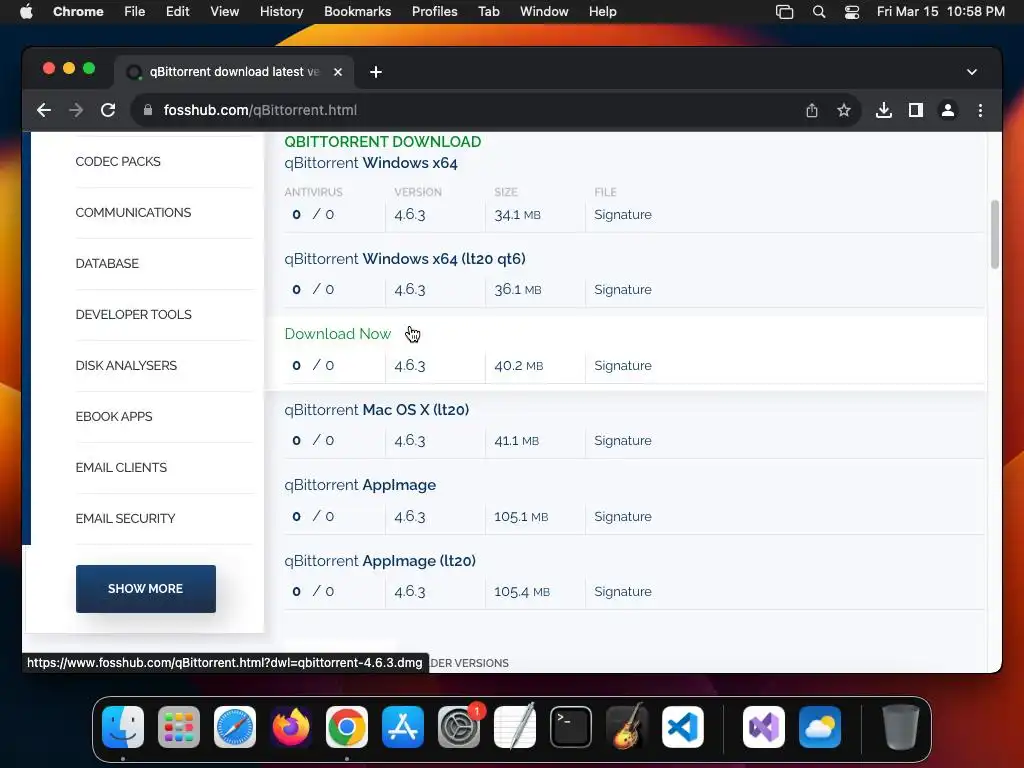
Task: Click the browser forward arrow
Action: tap(76, 110)
